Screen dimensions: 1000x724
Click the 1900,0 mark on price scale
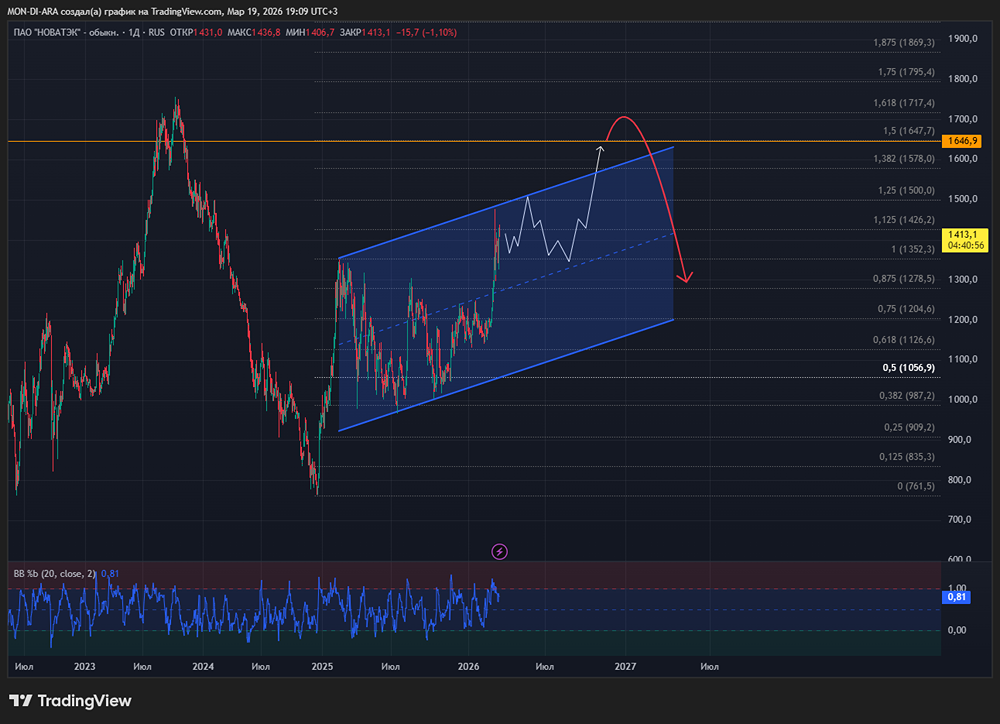tap(964, 39)
